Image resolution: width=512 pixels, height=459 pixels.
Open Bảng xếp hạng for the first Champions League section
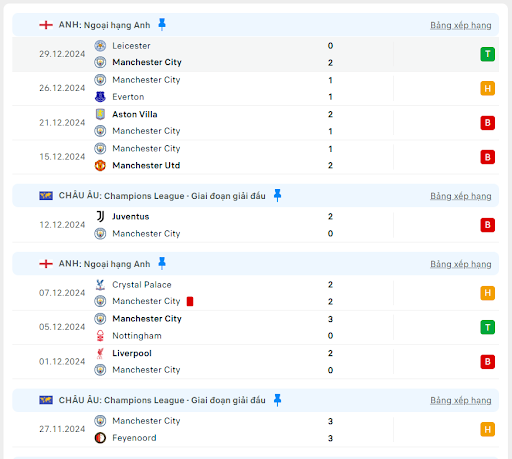coord(461,196)
